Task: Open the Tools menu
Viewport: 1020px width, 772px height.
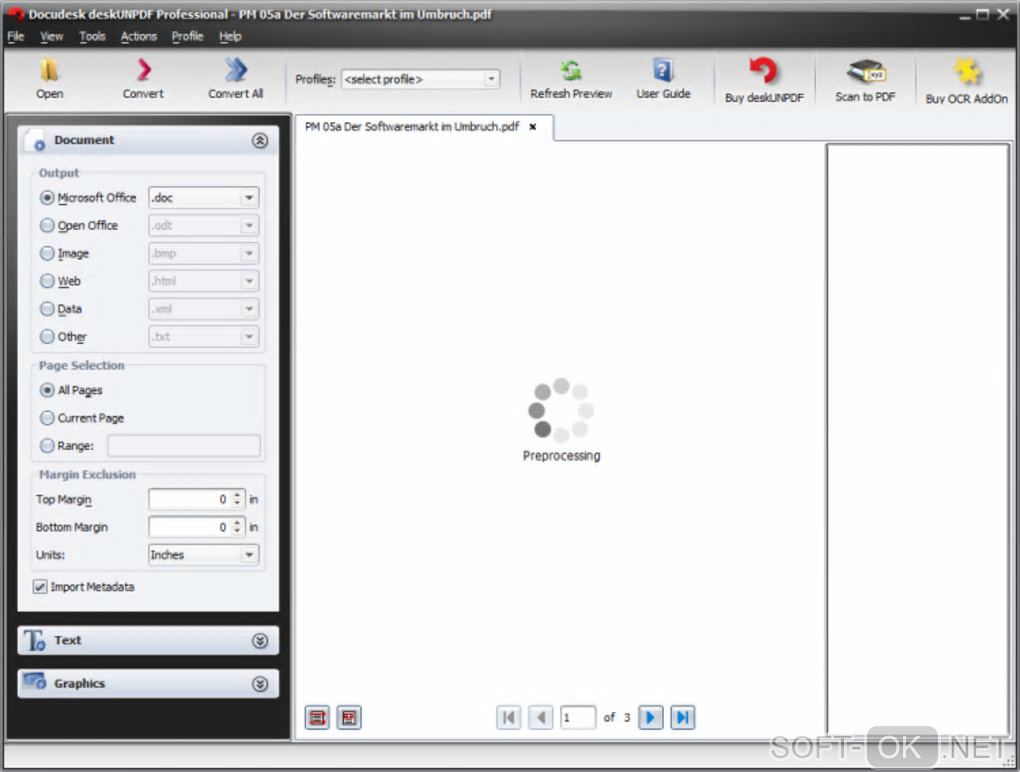Action: (92, 36)
